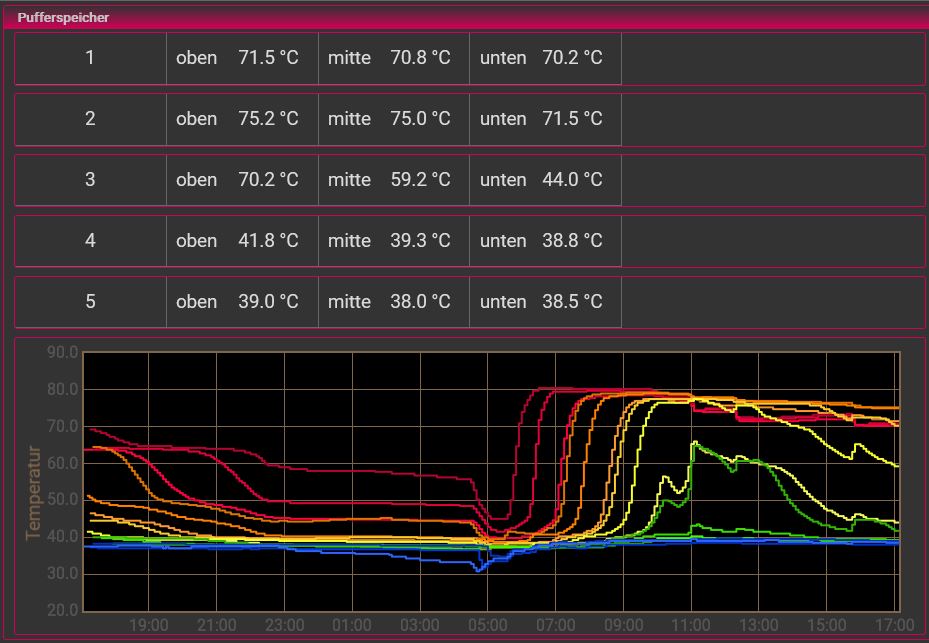The image size is (929, 643).
Task: Click the Pufferspeicher panel header
Action: click(x=64, y=17)
